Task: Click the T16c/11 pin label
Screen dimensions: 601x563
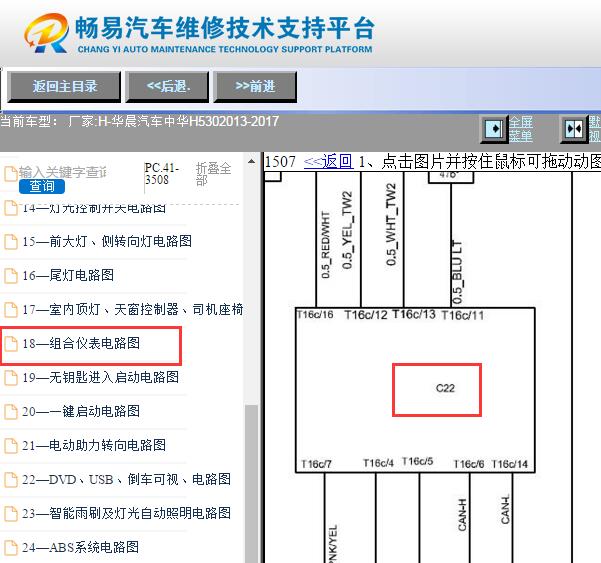Action: (x=463, y=315)
